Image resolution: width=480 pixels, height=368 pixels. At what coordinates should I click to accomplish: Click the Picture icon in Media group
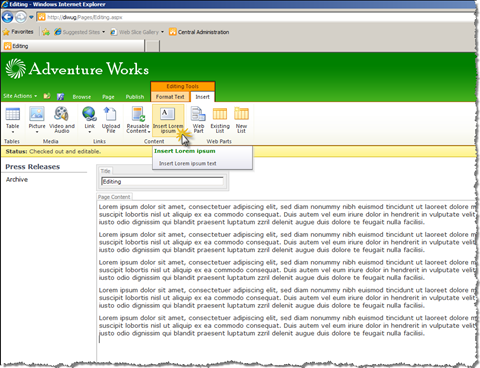(37, 114)
